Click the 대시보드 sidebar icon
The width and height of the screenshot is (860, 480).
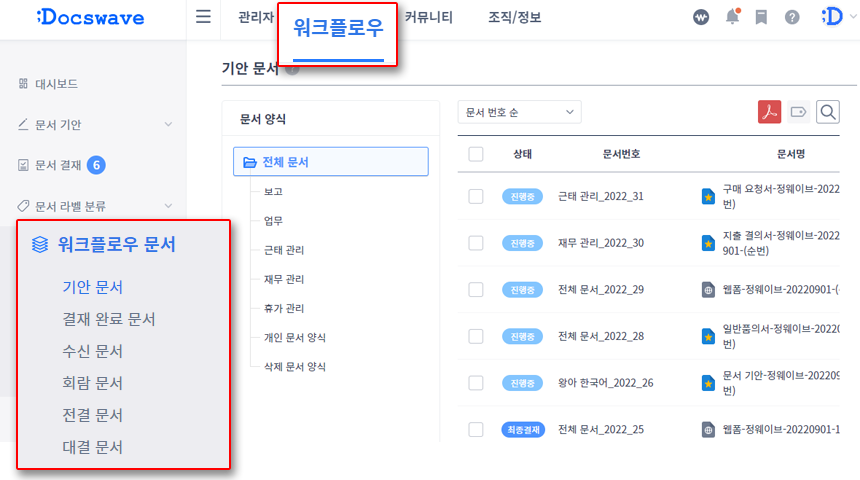23,83
